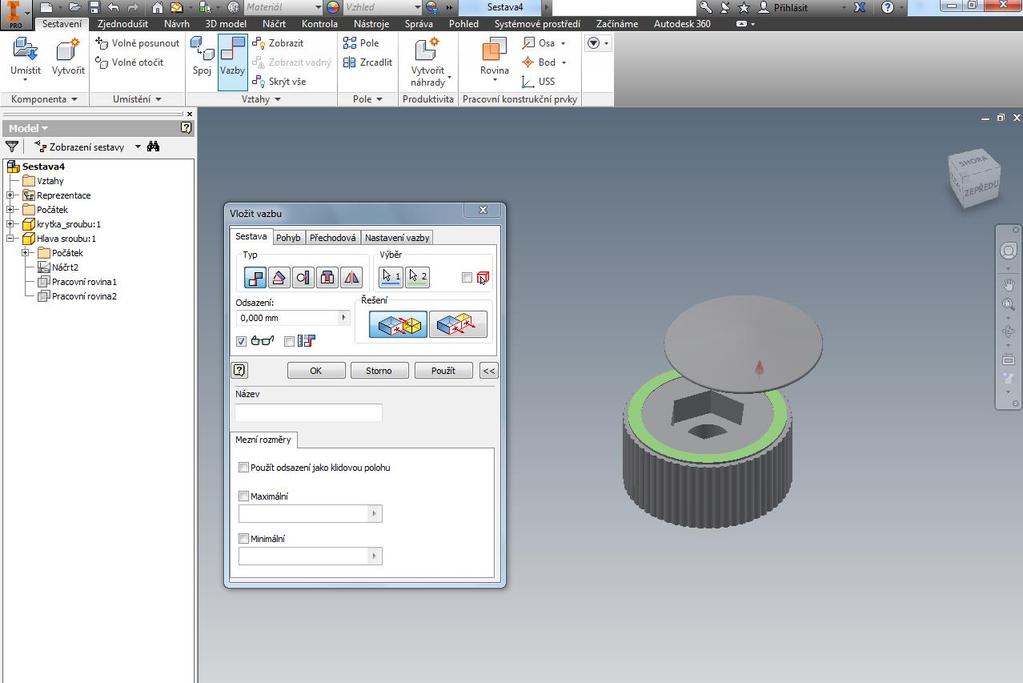Image resolution: width=1023 pixels, height=683 pixels.
Task: Click the view cube in the viewport
Action: (x=974, y=177)
